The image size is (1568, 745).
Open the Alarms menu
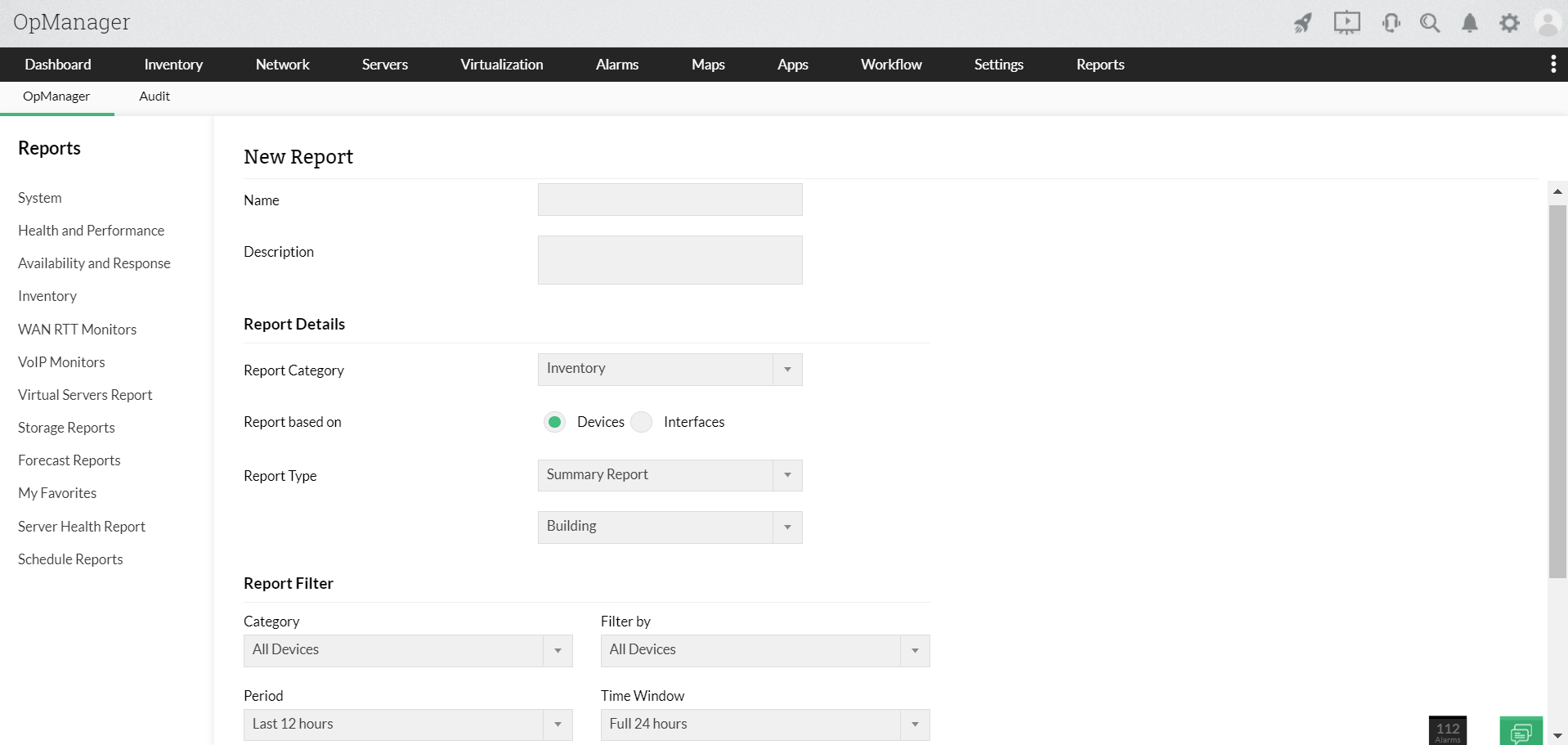pos(617,65)
